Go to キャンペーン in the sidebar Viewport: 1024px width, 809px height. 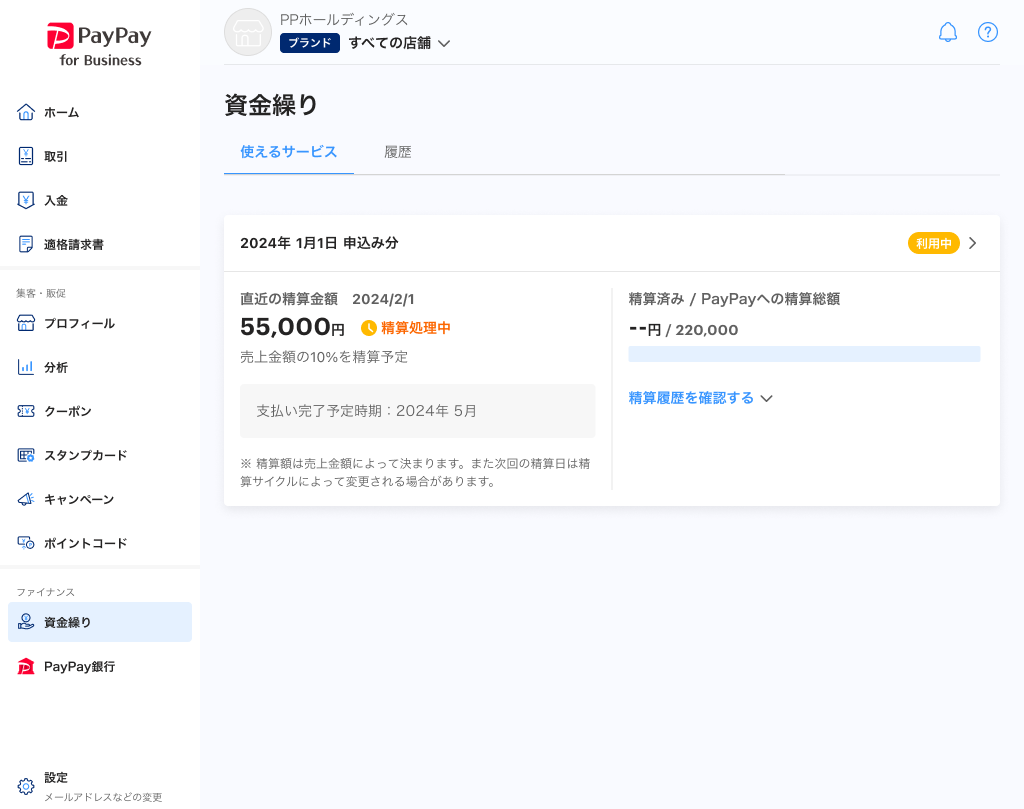click(100, 499)
